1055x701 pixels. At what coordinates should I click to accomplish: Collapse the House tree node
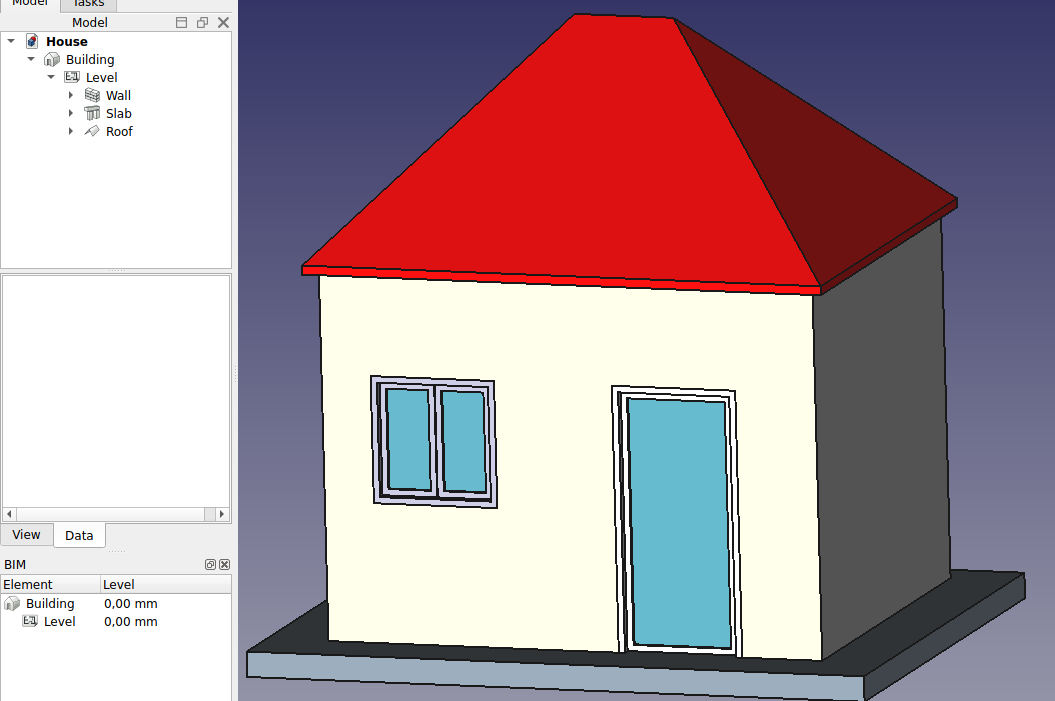[11, 41]
